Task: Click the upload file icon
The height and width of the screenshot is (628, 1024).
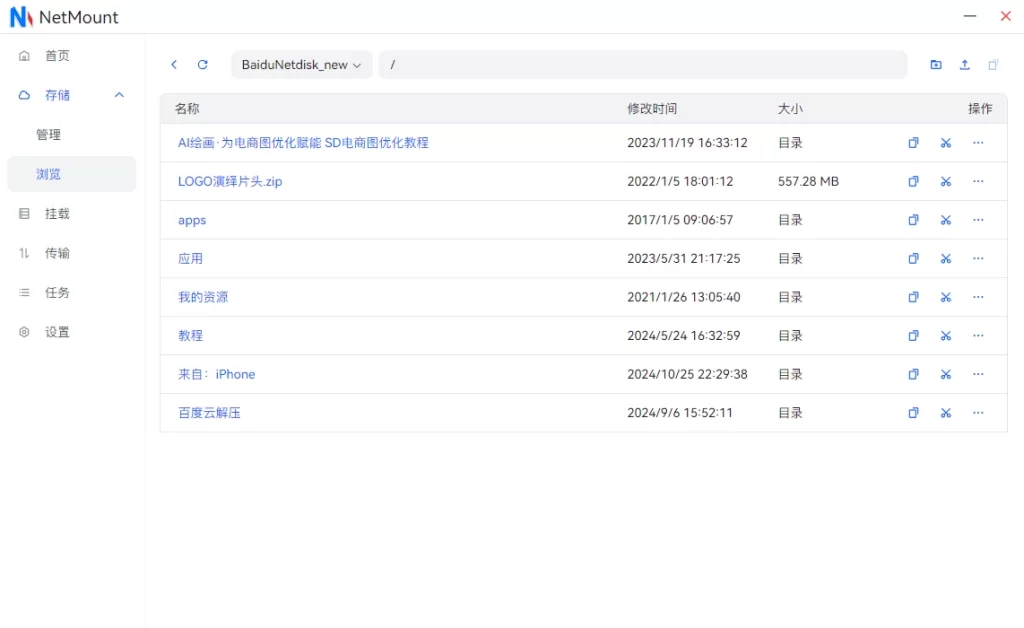Action: pyautogui.click(x=965, y=65)
